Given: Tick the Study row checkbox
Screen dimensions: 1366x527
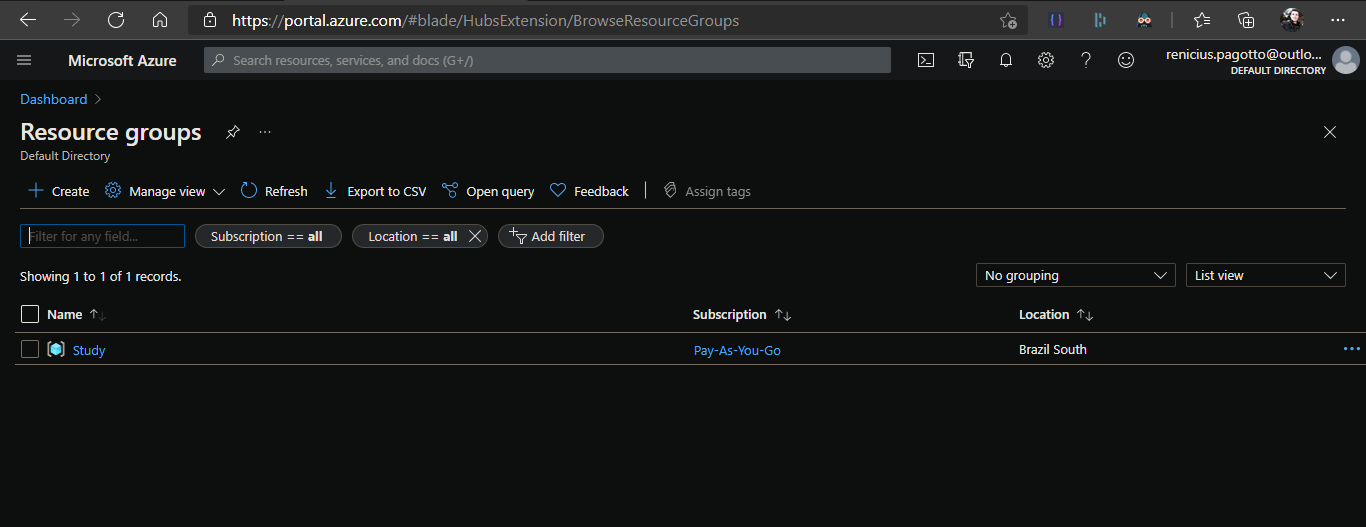Looking at the screenshot, I should (x=30, y=349).
